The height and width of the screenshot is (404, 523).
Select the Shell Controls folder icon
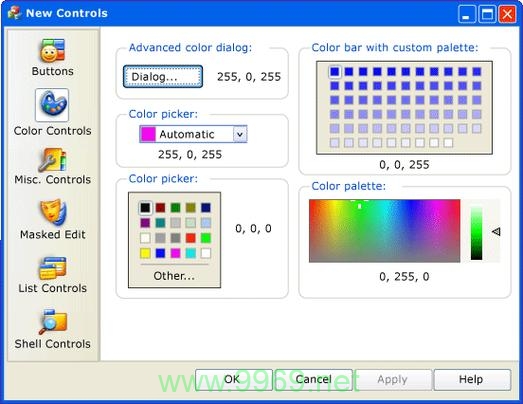click(x=53, y=322)
